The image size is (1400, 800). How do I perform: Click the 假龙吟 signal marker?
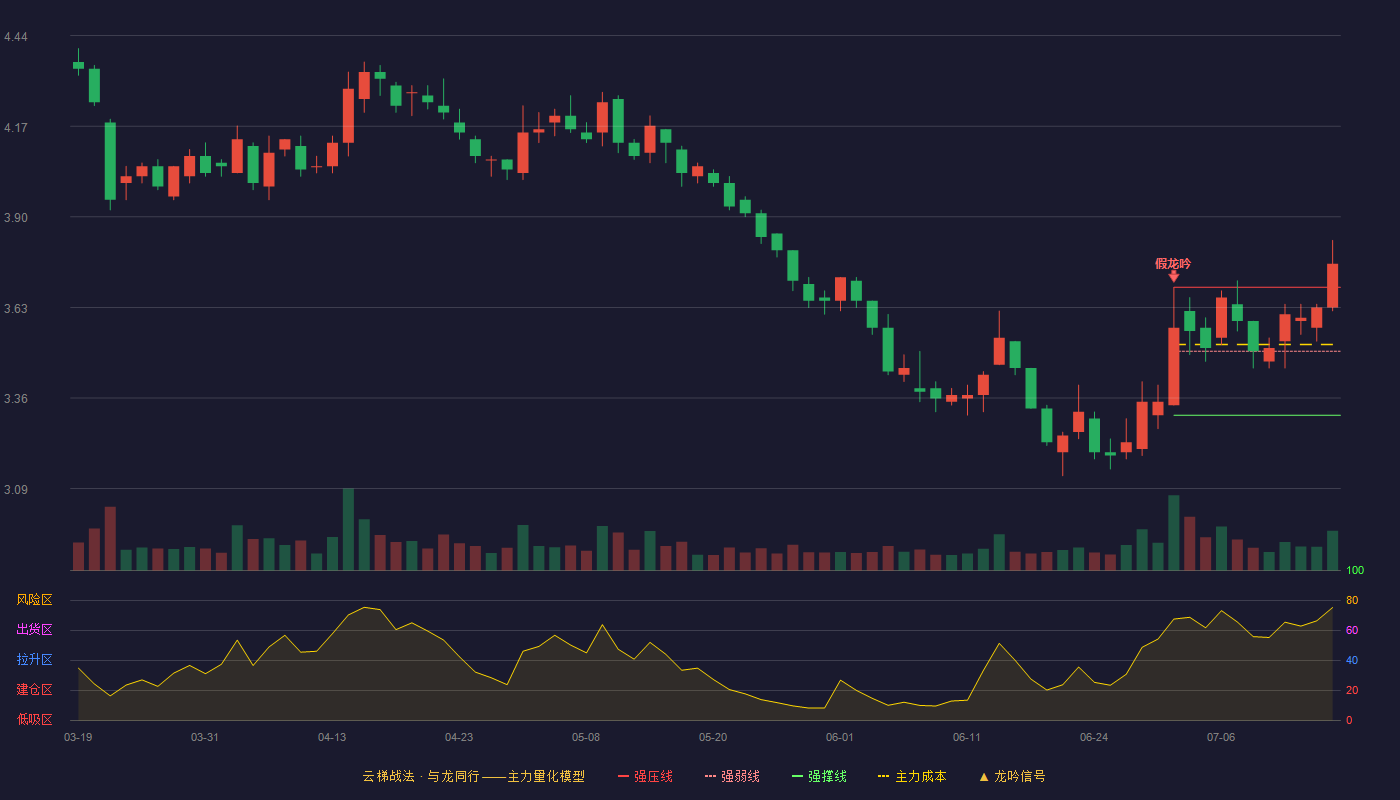tap(1173, 264)
